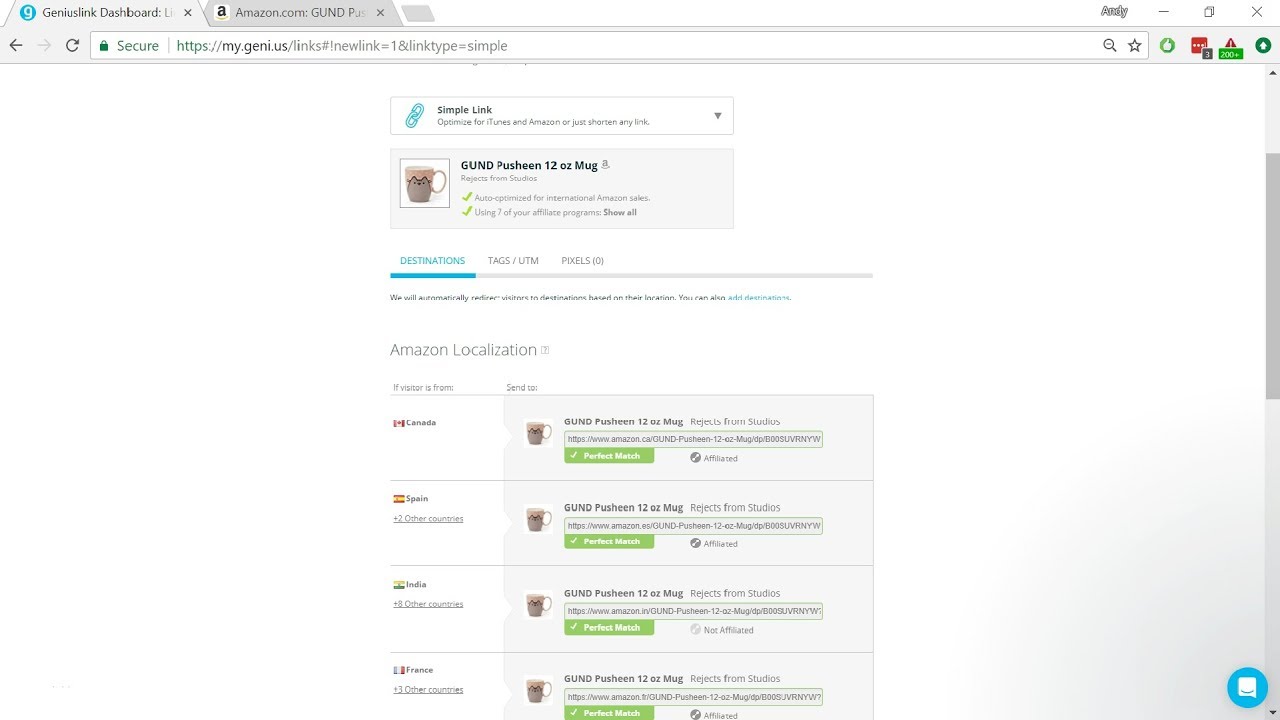1280x720 pixels.
Task: Open the green circular extension icon
Action: click(x=1167, y=45)
